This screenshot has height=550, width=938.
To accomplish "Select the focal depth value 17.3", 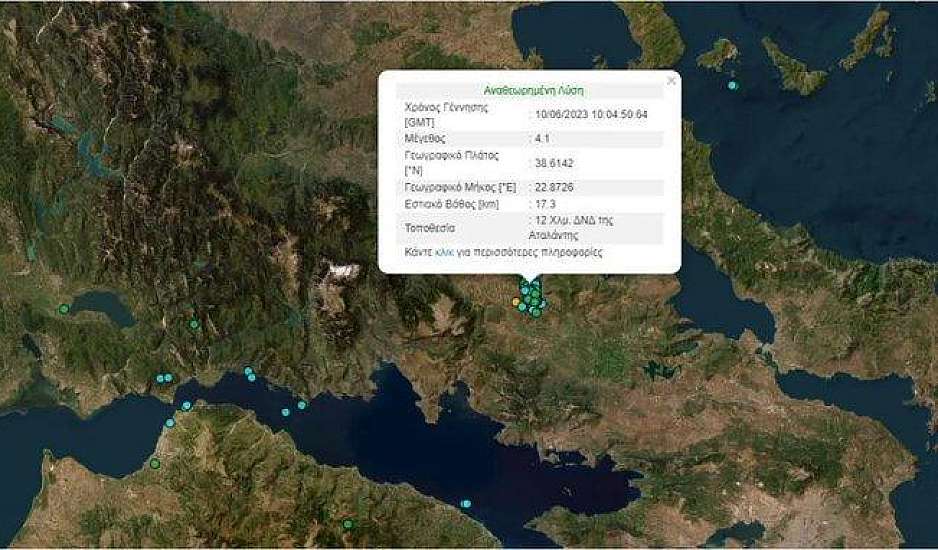I will [x=545, y=204].
